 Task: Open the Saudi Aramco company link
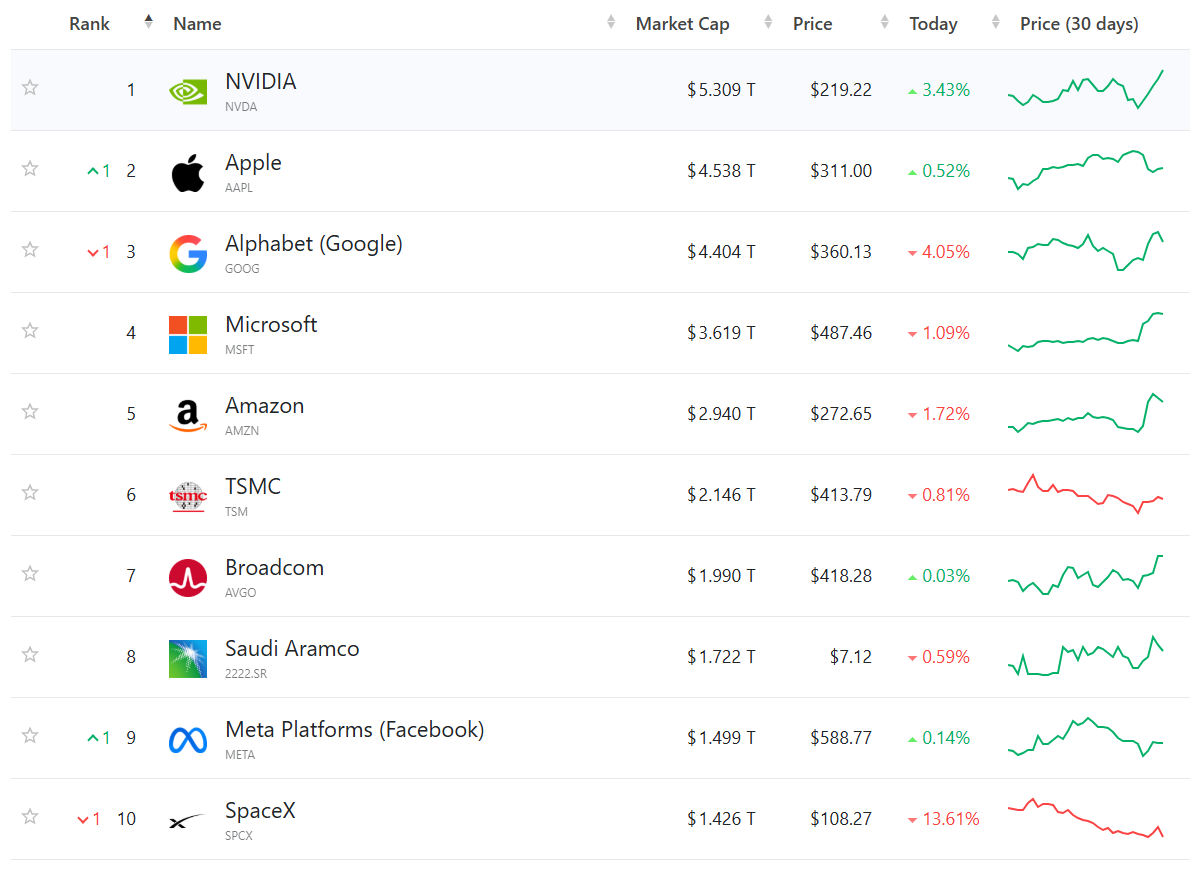[291, 649]
